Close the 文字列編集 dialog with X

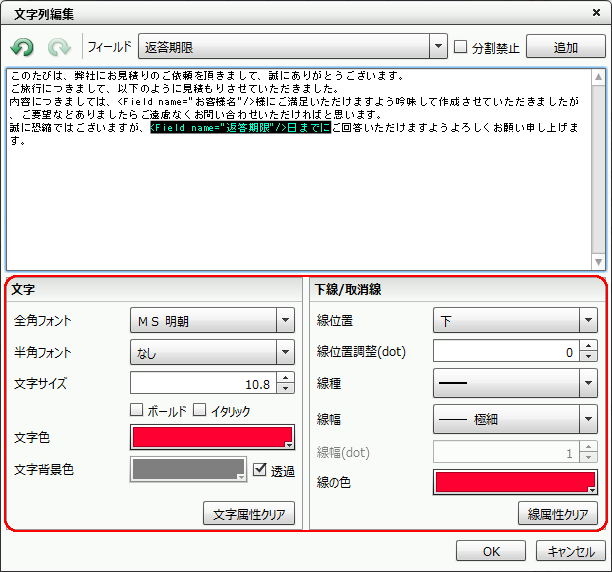(x=596, y=13)
